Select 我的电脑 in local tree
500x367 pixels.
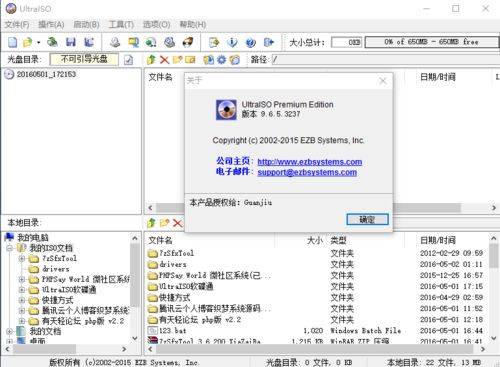point(33,238)
